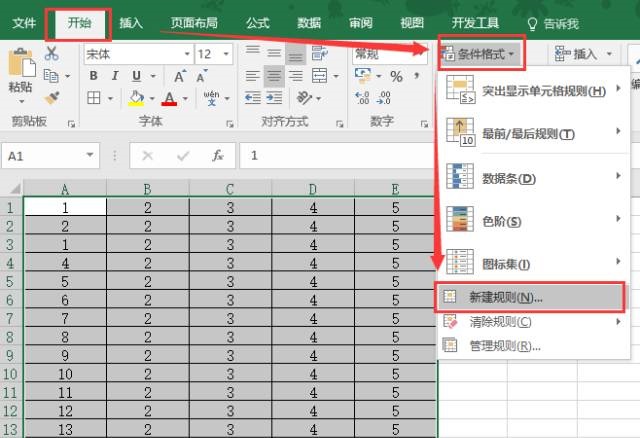The height and width of the screenshot is (438, 640).
Task: Open the font name 宋体 dropdown
Action: tap(187, 54)
